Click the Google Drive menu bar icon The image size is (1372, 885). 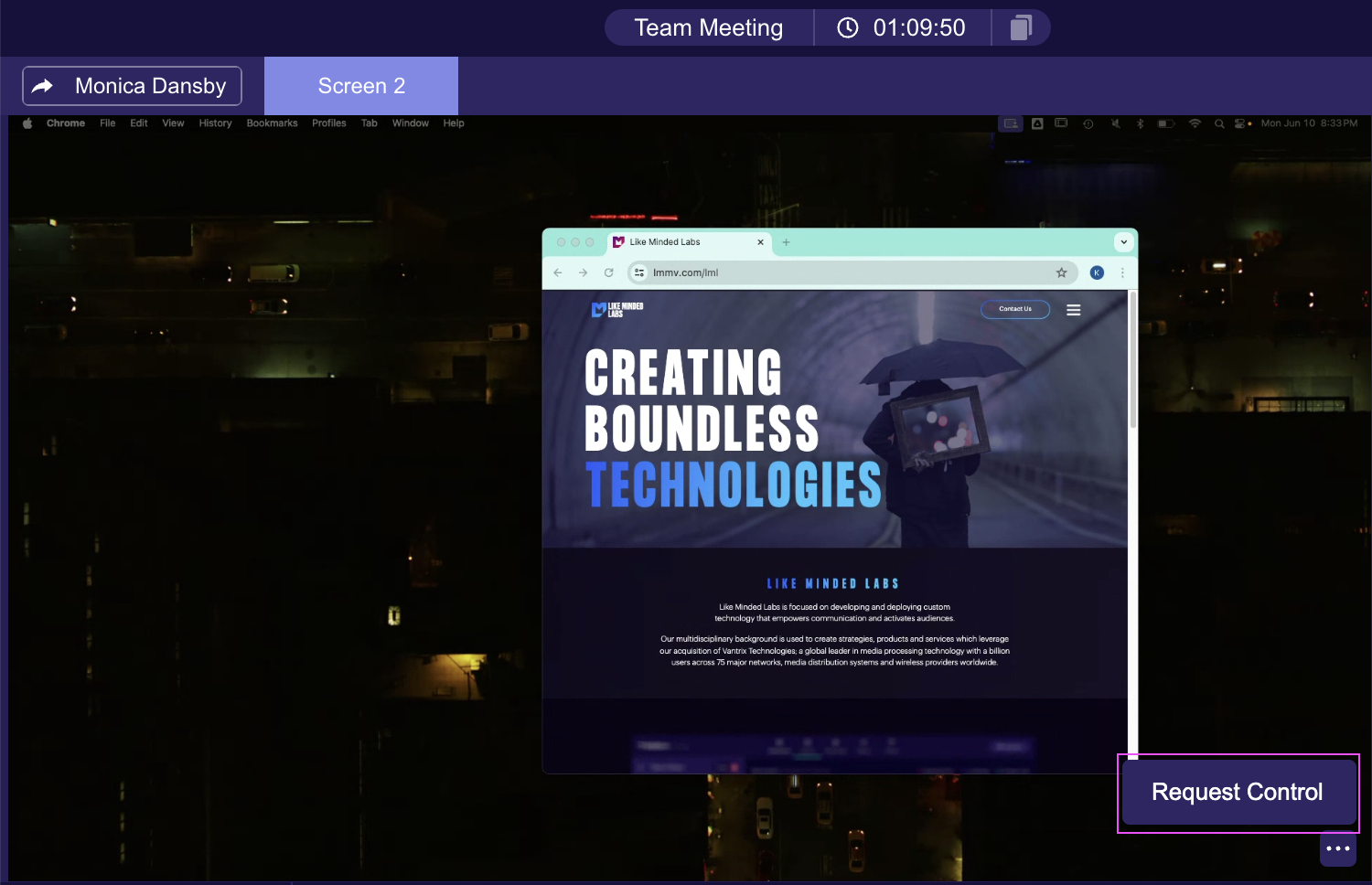point(1037,123)
